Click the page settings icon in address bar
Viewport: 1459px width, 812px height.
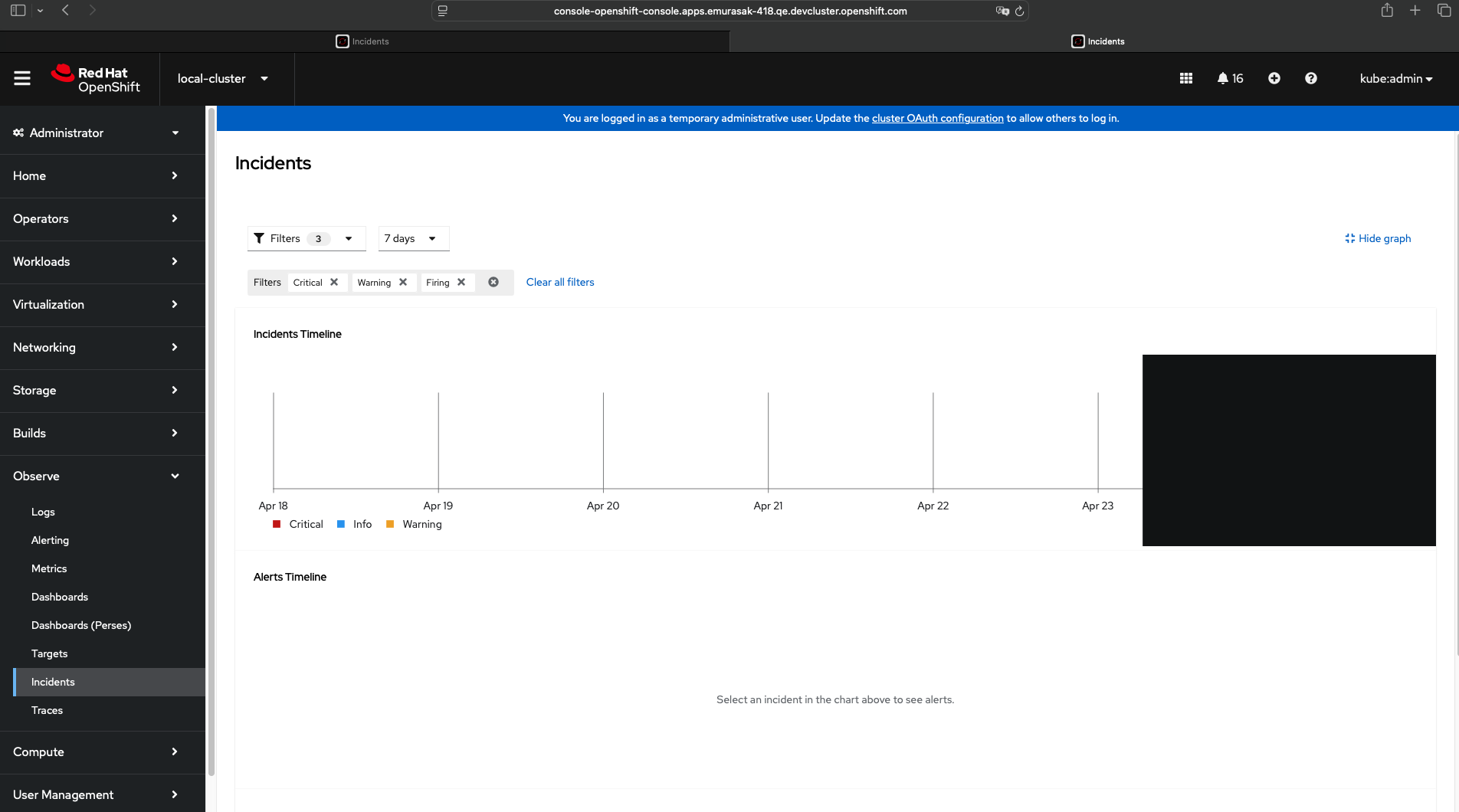(443, 11)
